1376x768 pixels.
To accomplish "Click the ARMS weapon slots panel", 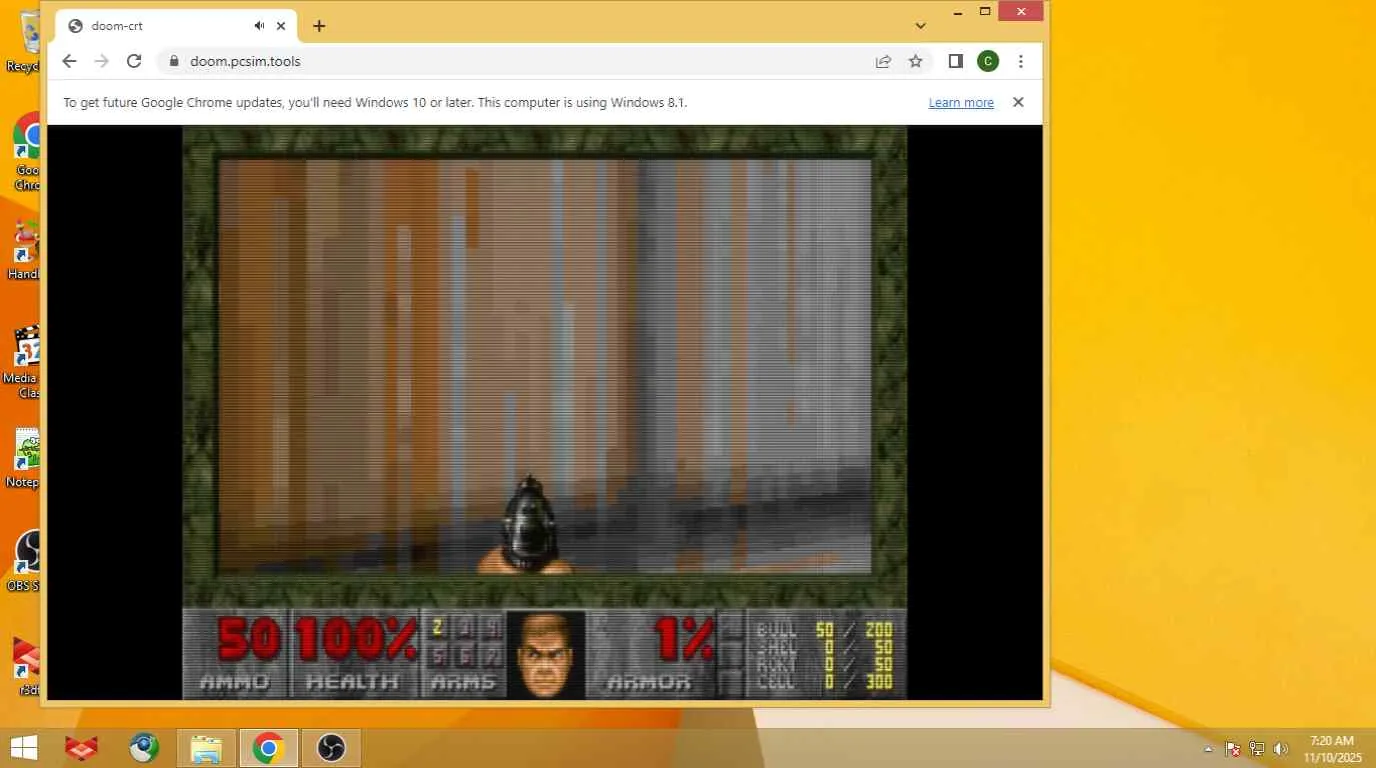I will click(x=464, y=654).
